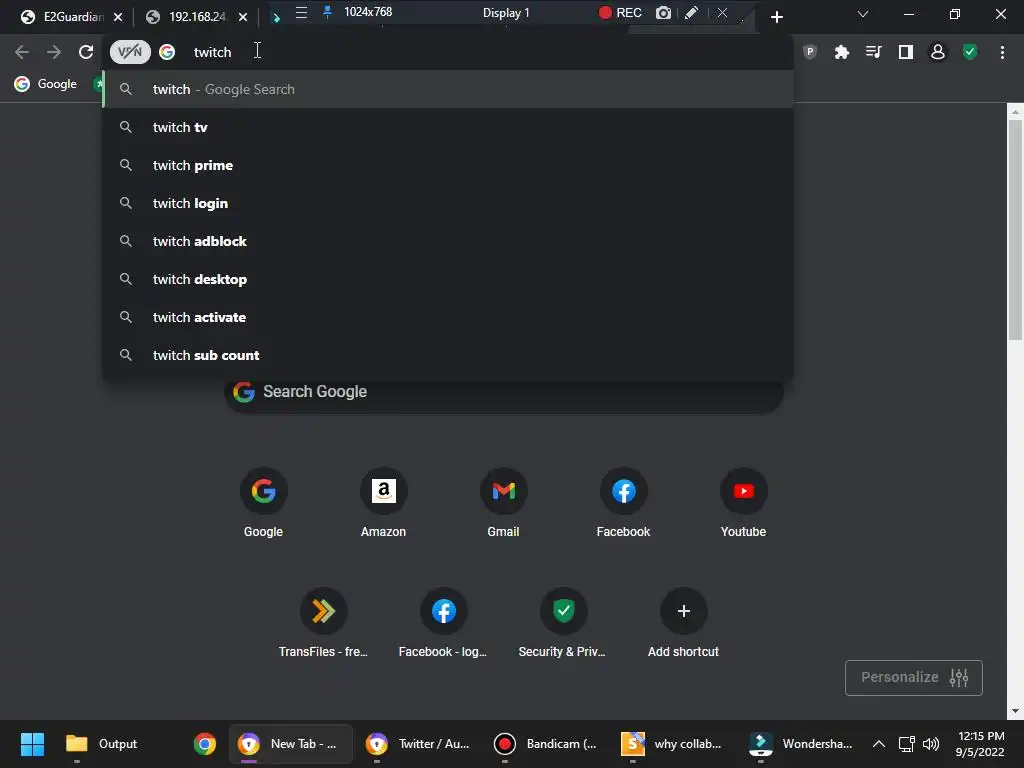Switch to Wondershare taskbar window
The image size is (1024, 768).
[x=801, y=744]
